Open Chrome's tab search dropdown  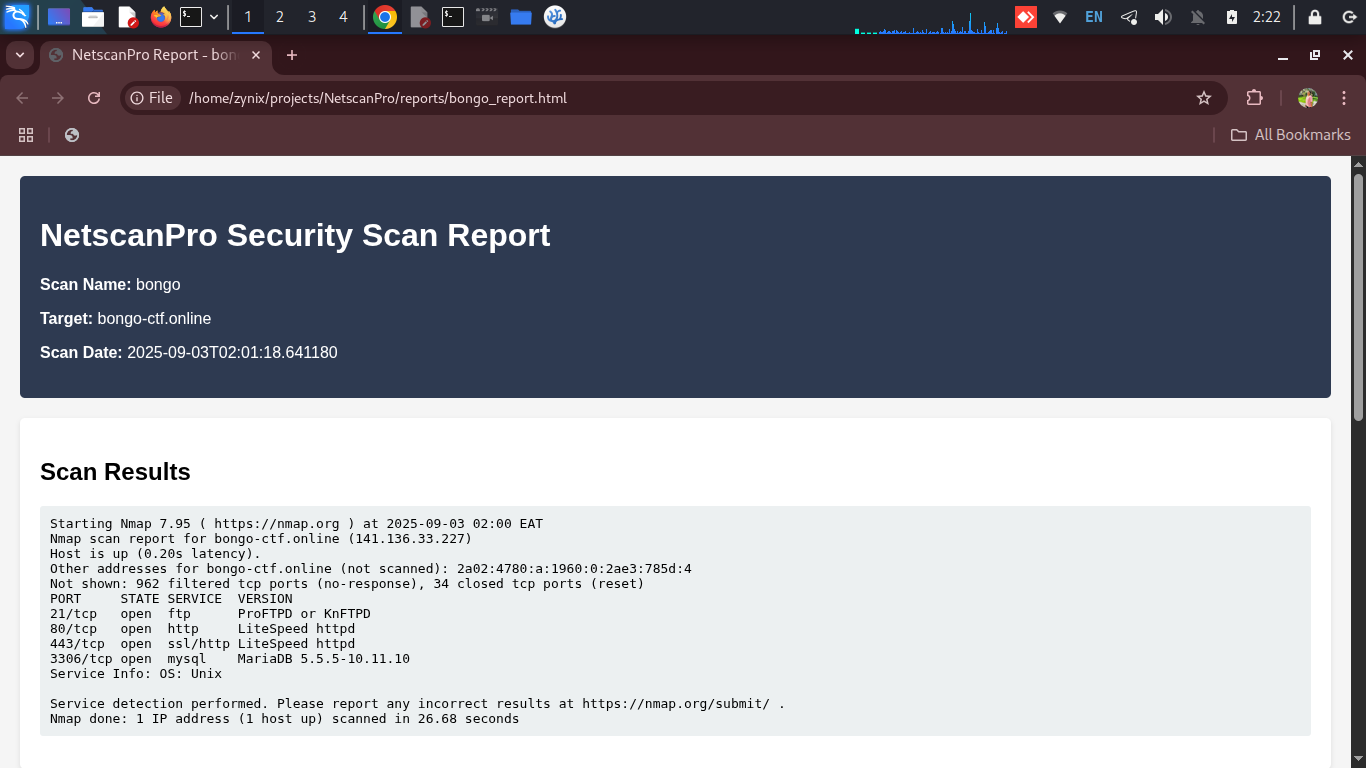pyautogui.click(x=19, y=55)
